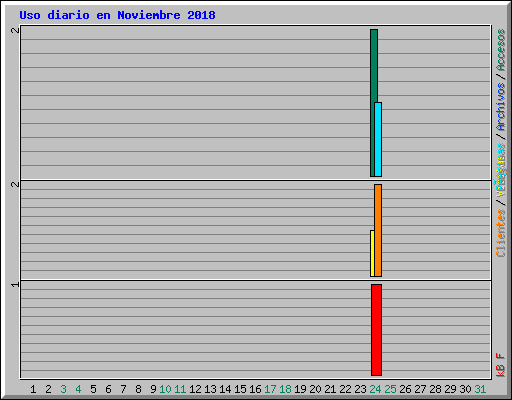The image size is (512, 400).
Task: Click the 'Accesos' legend label
Action: 501,50
